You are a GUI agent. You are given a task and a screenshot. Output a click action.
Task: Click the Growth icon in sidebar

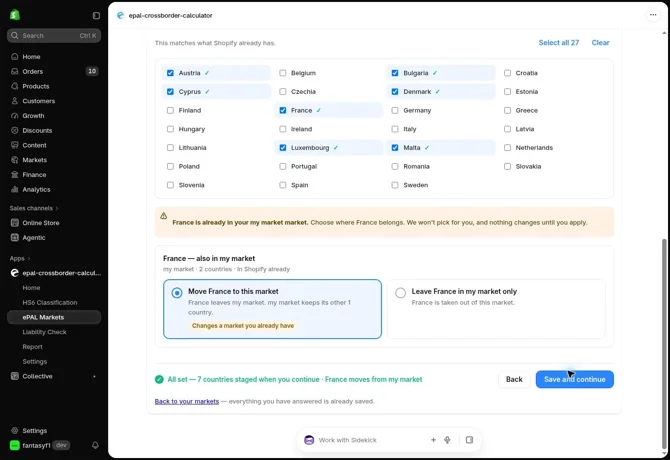click(15, 115)
